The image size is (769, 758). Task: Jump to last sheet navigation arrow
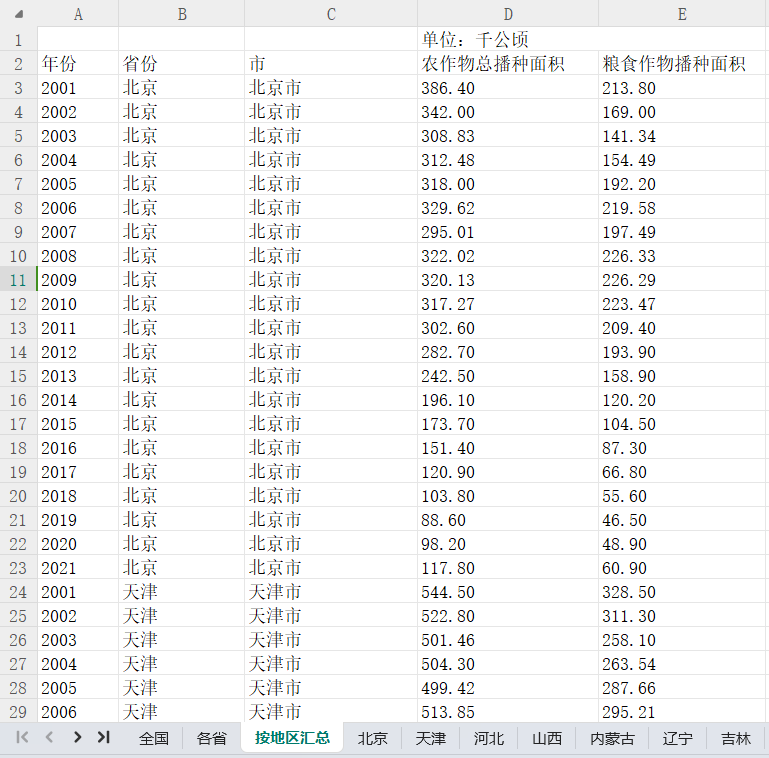[x=103, y=737]
